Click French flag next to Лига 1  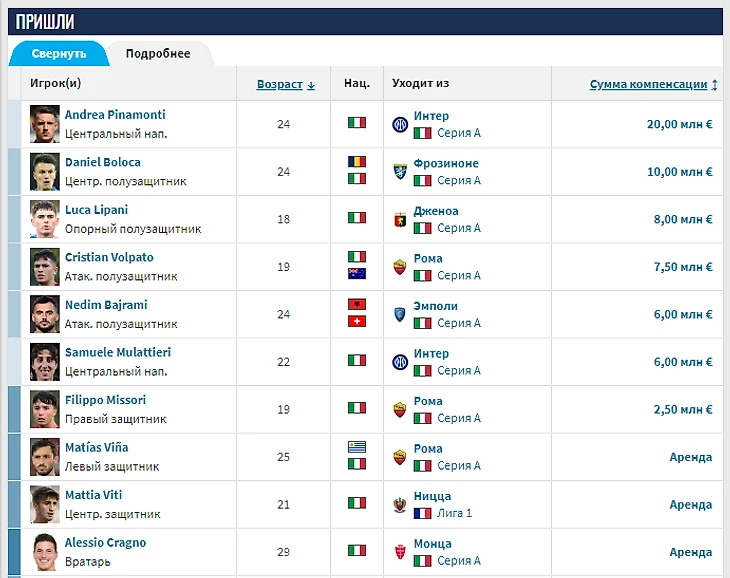tap(423, 513)
